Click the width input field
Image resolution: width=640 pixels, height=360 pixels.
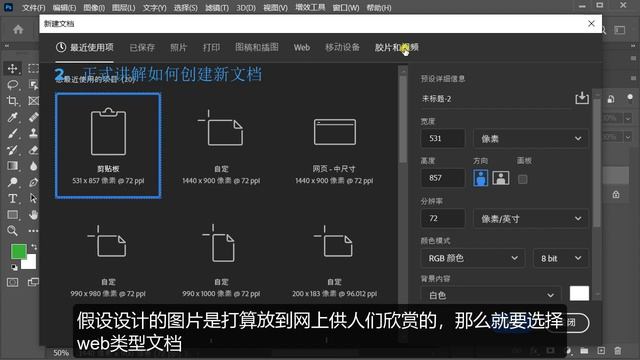443,138
